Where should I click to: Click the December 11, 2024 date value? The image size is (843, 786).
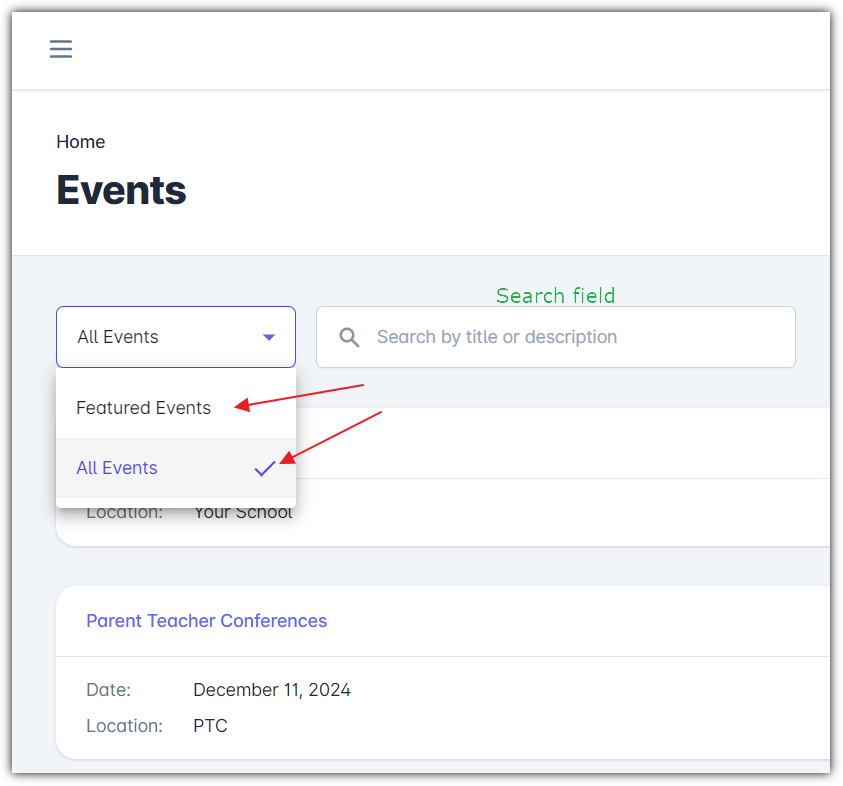pos(272,690)
